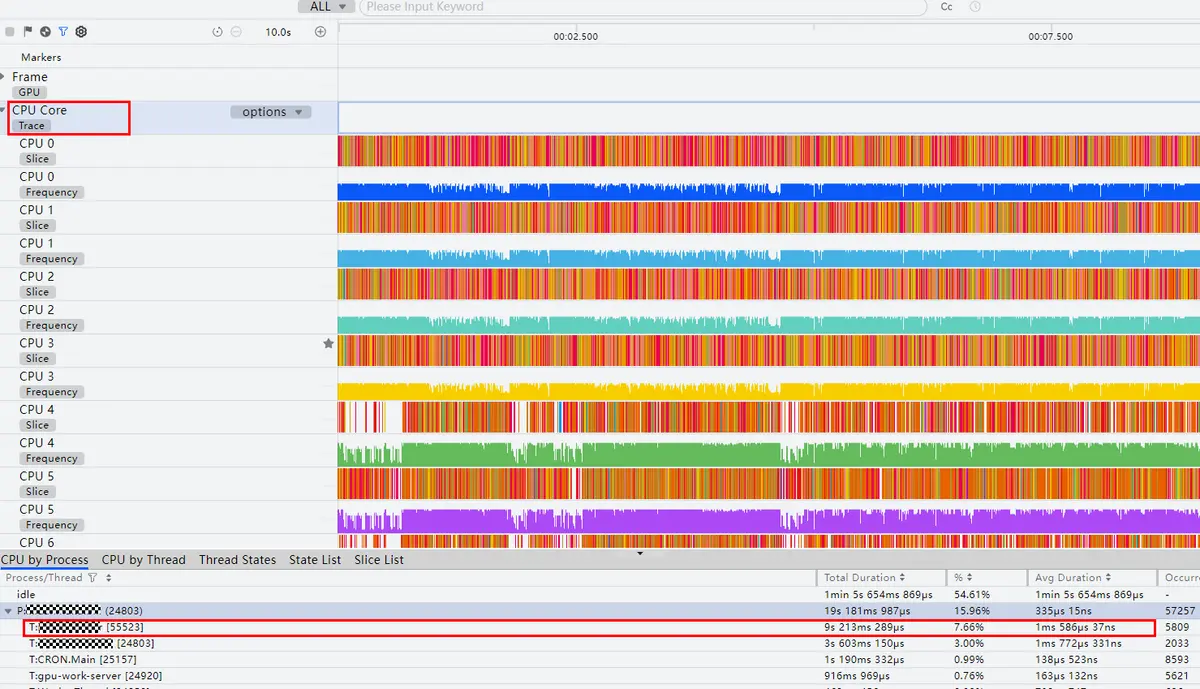Open the CPU Core options dropdown
1200x689 pixels.
pos(271,112)
